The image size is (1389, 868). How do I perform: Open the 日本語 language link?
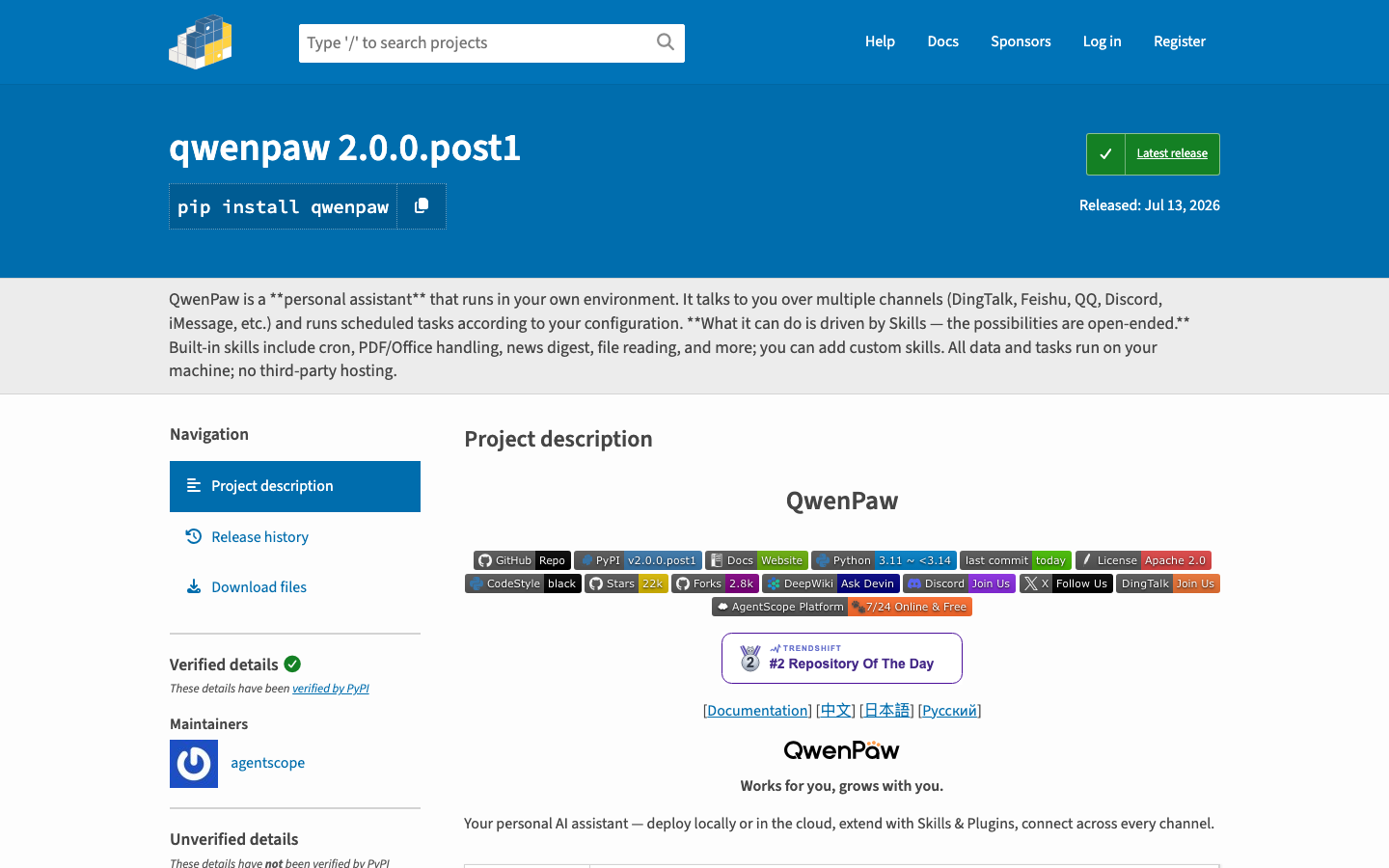click(886, 711)
